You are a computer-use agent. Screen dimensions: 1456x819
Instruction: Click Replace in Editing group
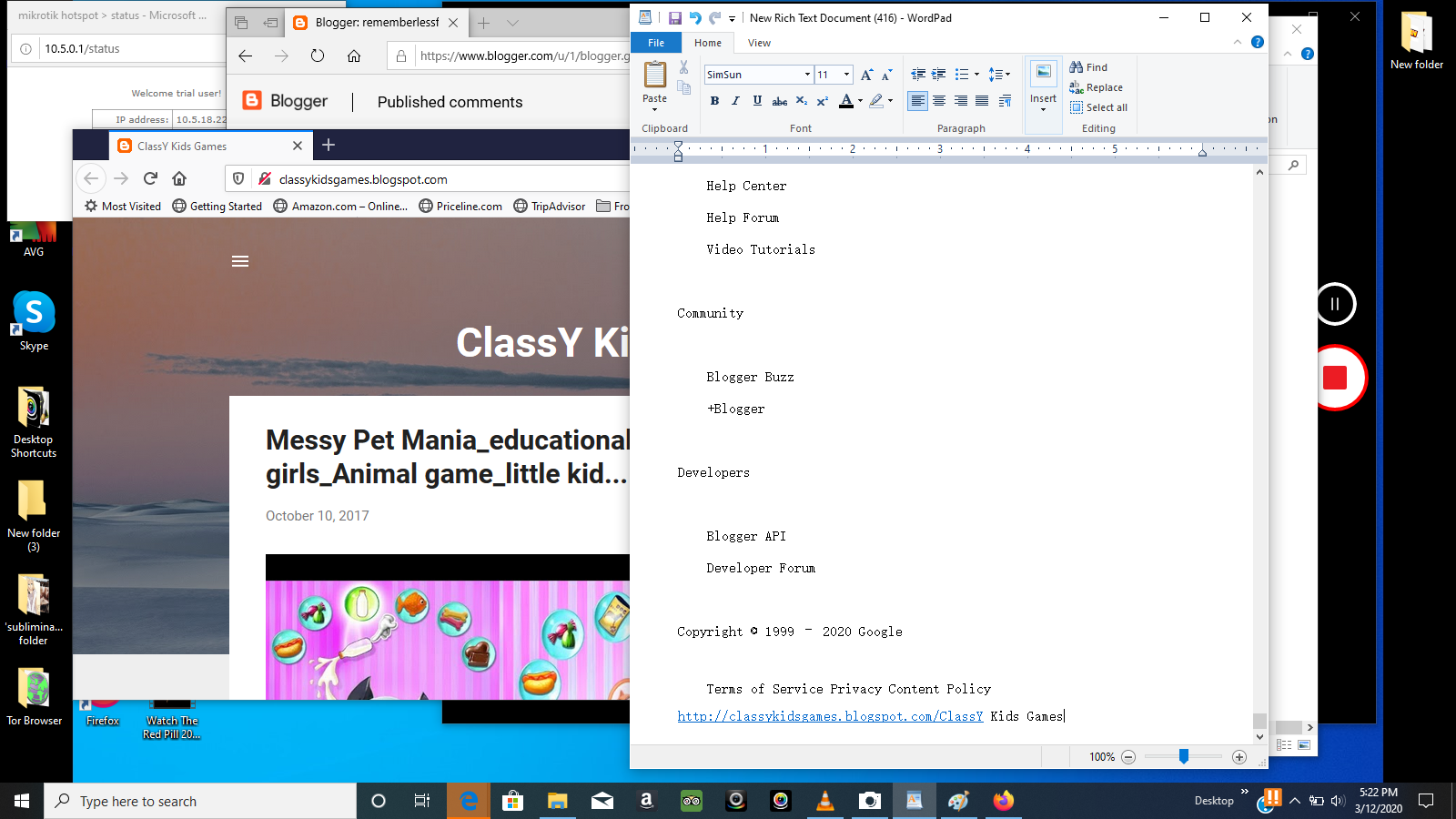pyautogui.click(x=1097, y=87)
